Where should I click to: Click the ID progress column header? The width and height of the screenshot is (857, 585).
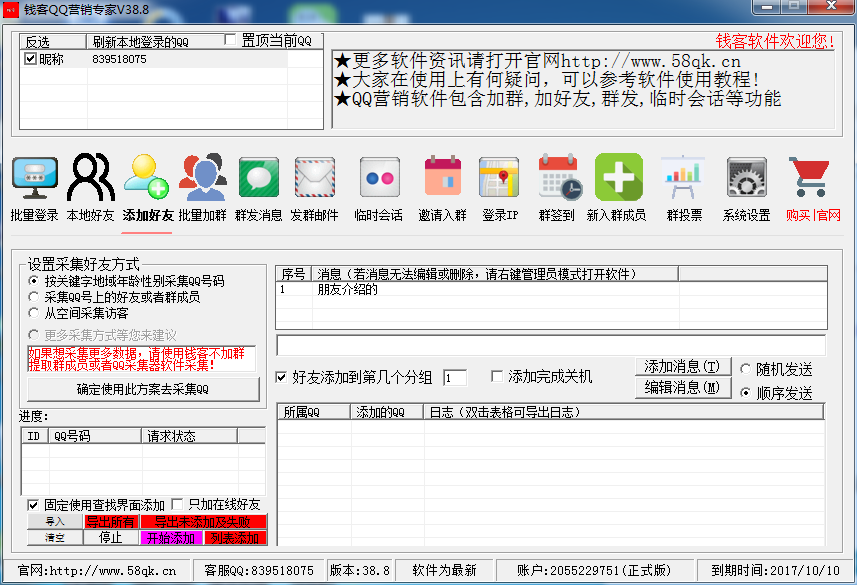(35, 436)
